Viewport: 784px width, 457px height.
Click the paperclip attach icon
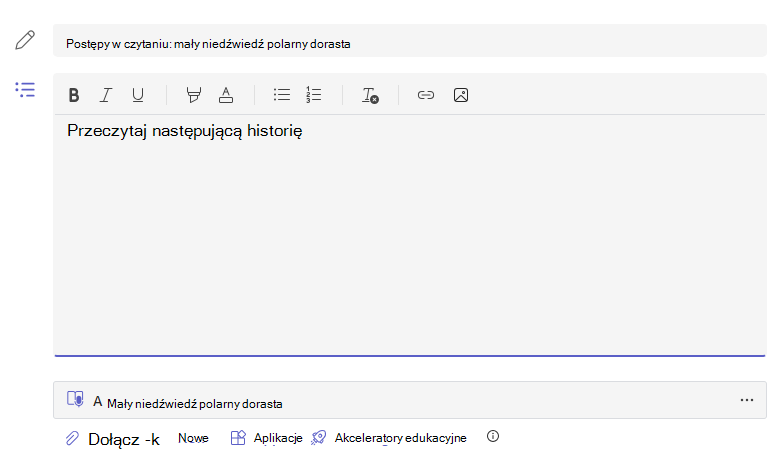point(72,438)
